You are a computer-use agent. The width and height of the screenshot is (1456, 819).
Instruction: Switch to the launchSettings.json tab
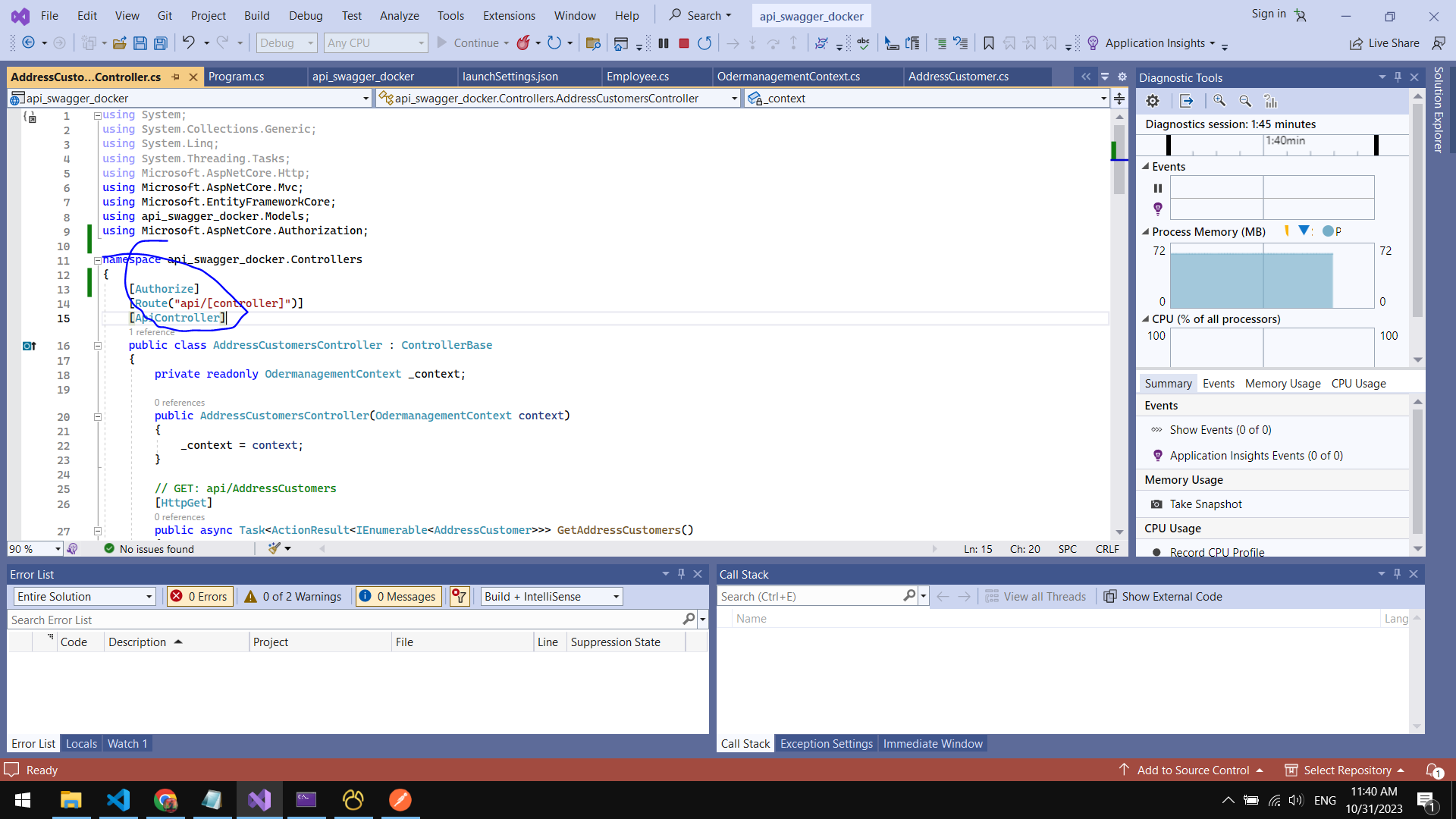click(510, 77)
